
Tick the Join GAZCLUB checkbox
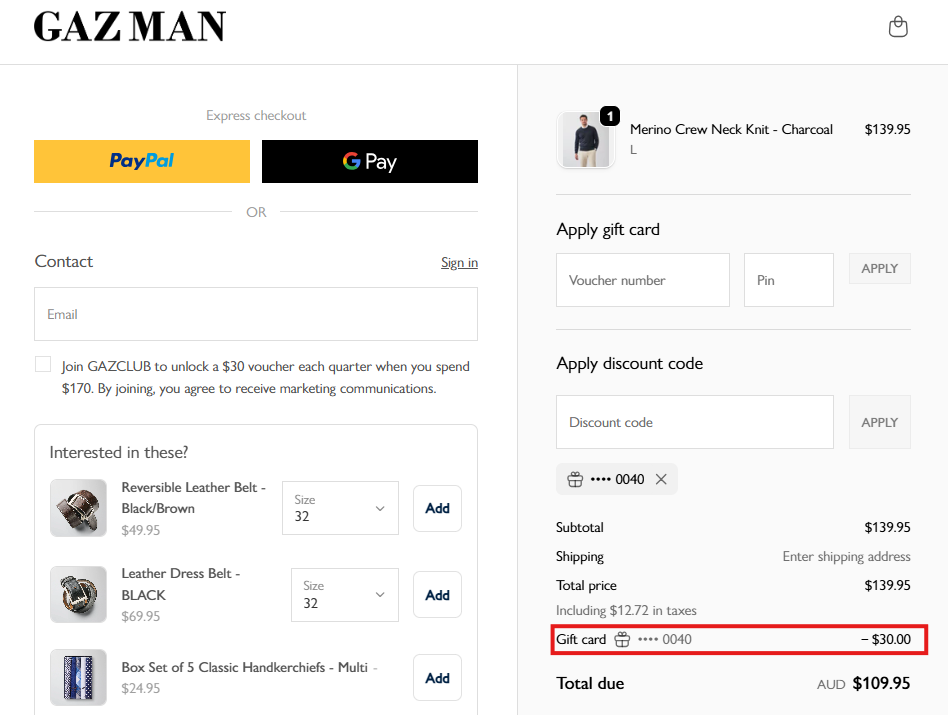click(43, 365)
